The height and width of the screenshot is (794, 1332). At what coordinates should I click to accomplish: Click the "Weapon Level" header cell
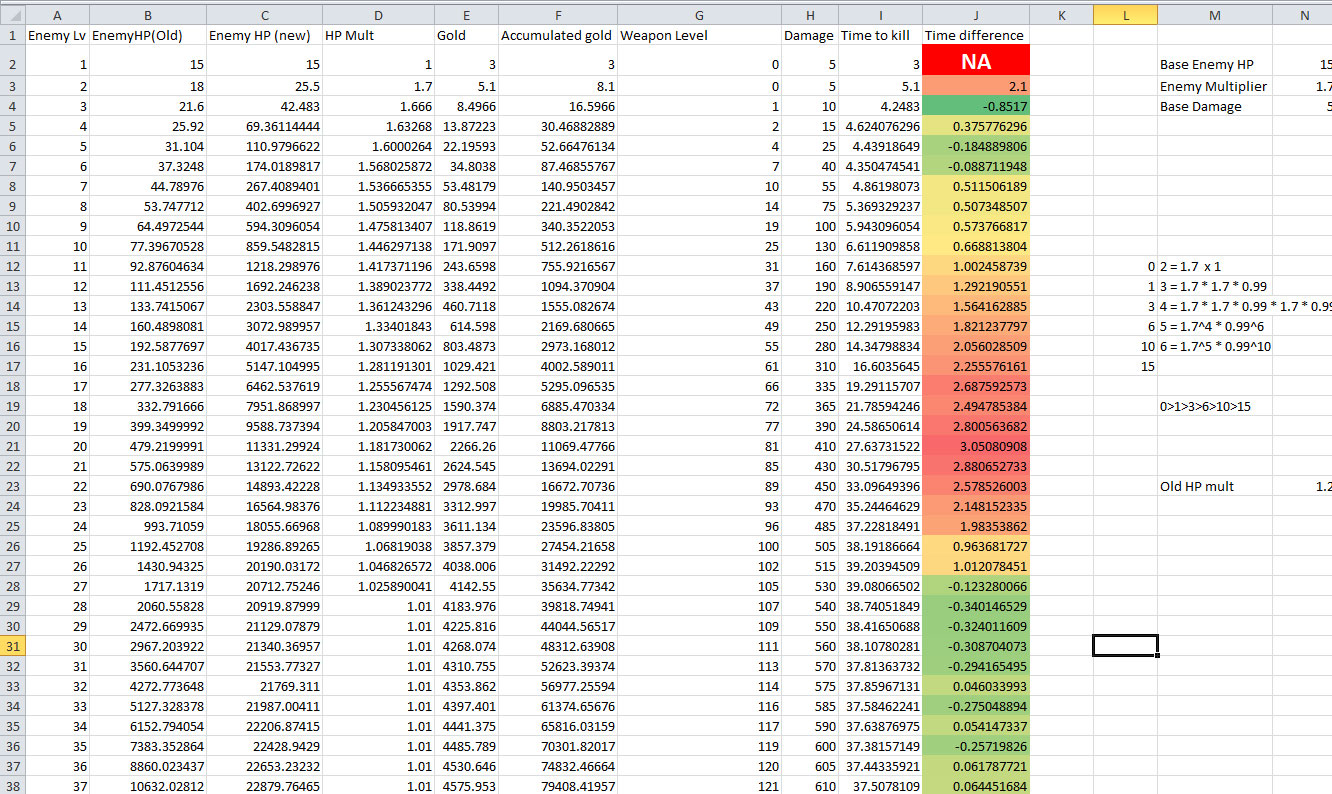pos(699,36)
